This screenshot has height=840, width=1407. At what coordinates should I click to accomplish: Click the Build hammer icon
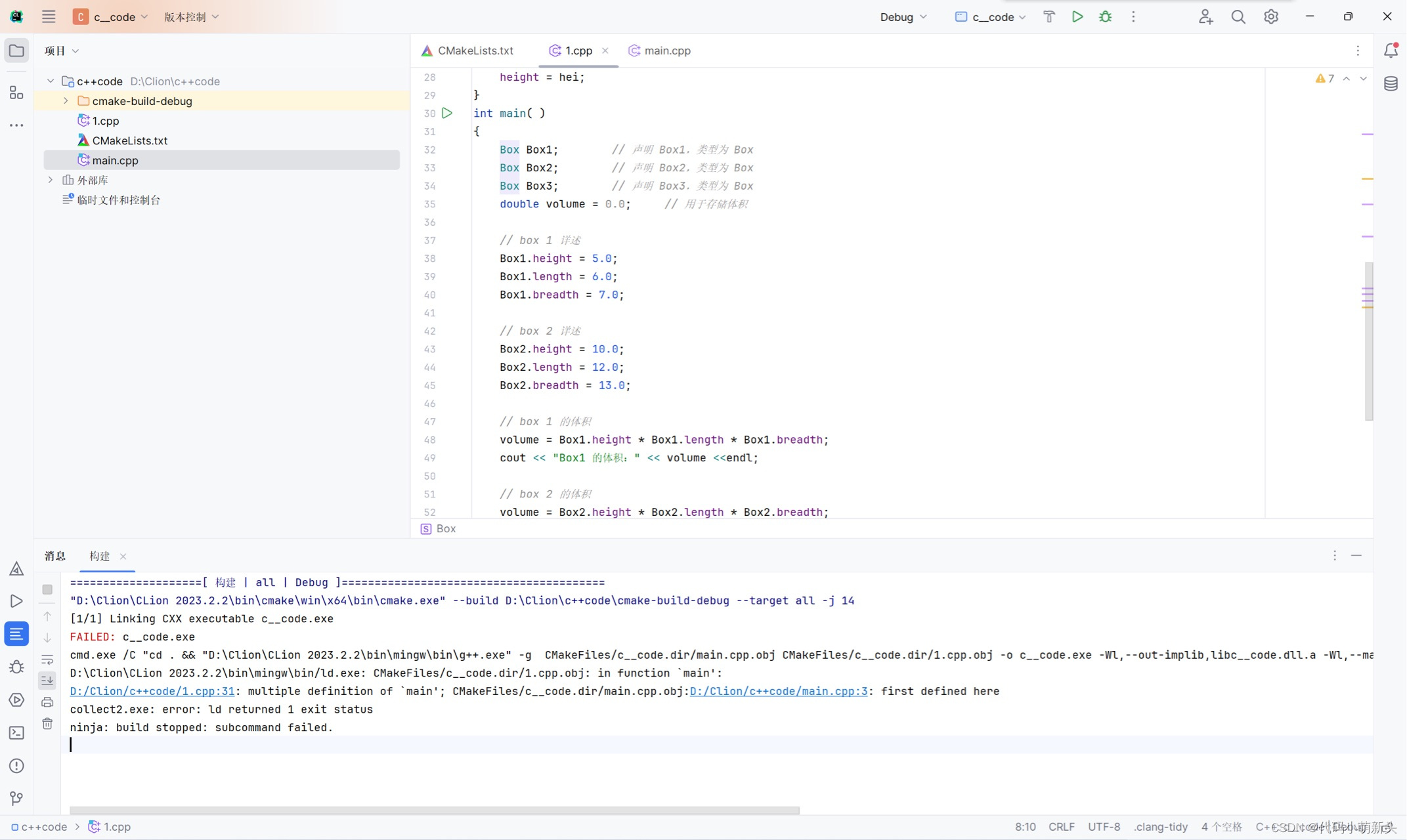click(1049, 17)
